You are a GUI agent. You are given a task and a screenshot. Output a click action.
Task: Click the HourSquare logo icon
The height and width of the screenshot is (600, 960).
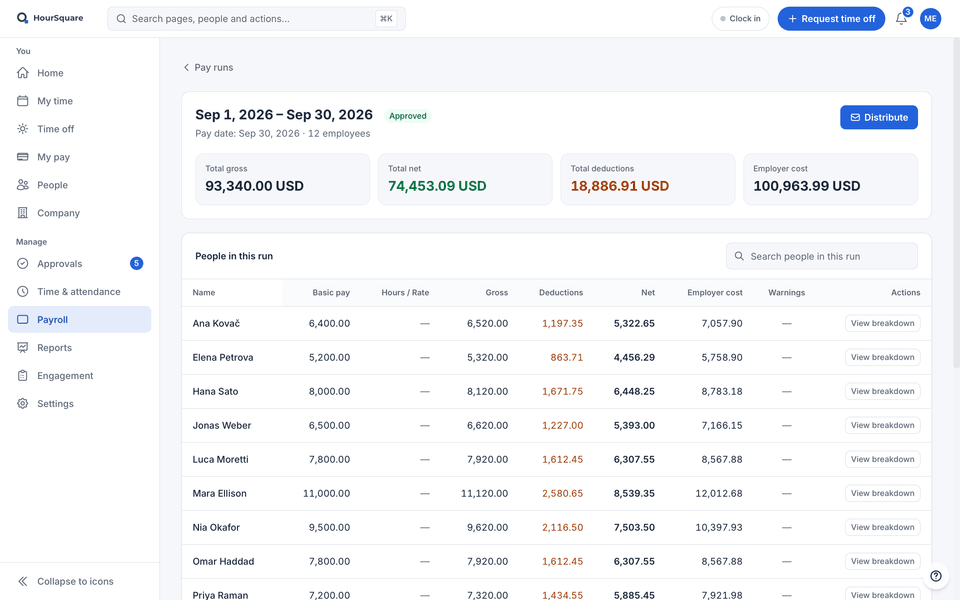click(x=22, y=18)
